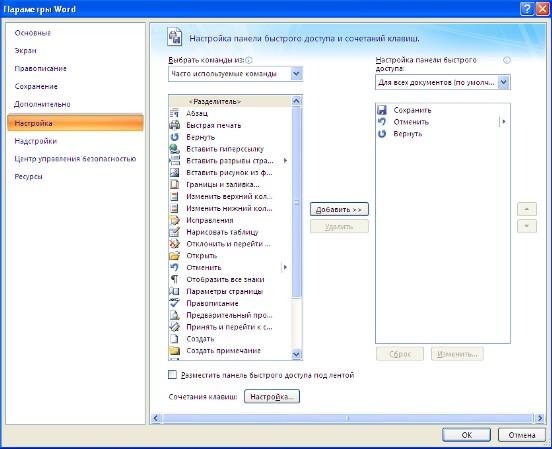
Task: Click the horizontal scrollbar at dialog bottom
Action: [x=347, y=418]
